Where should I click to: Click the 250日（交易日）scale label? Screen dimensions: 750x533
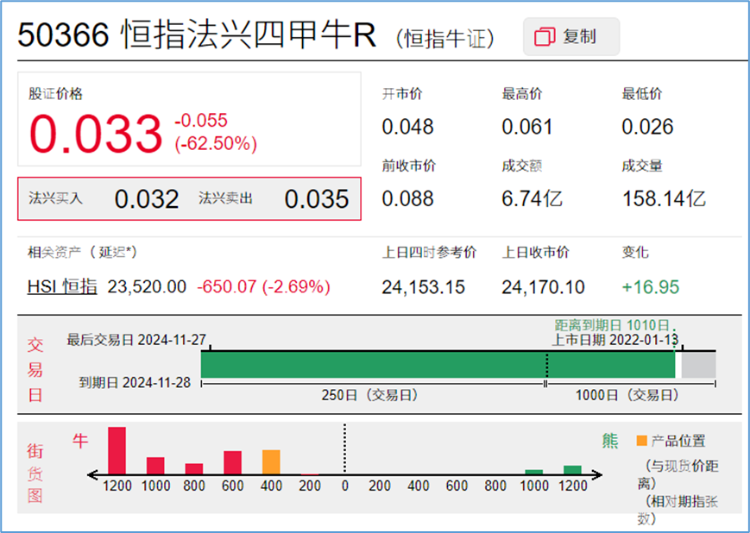(370, 395)
